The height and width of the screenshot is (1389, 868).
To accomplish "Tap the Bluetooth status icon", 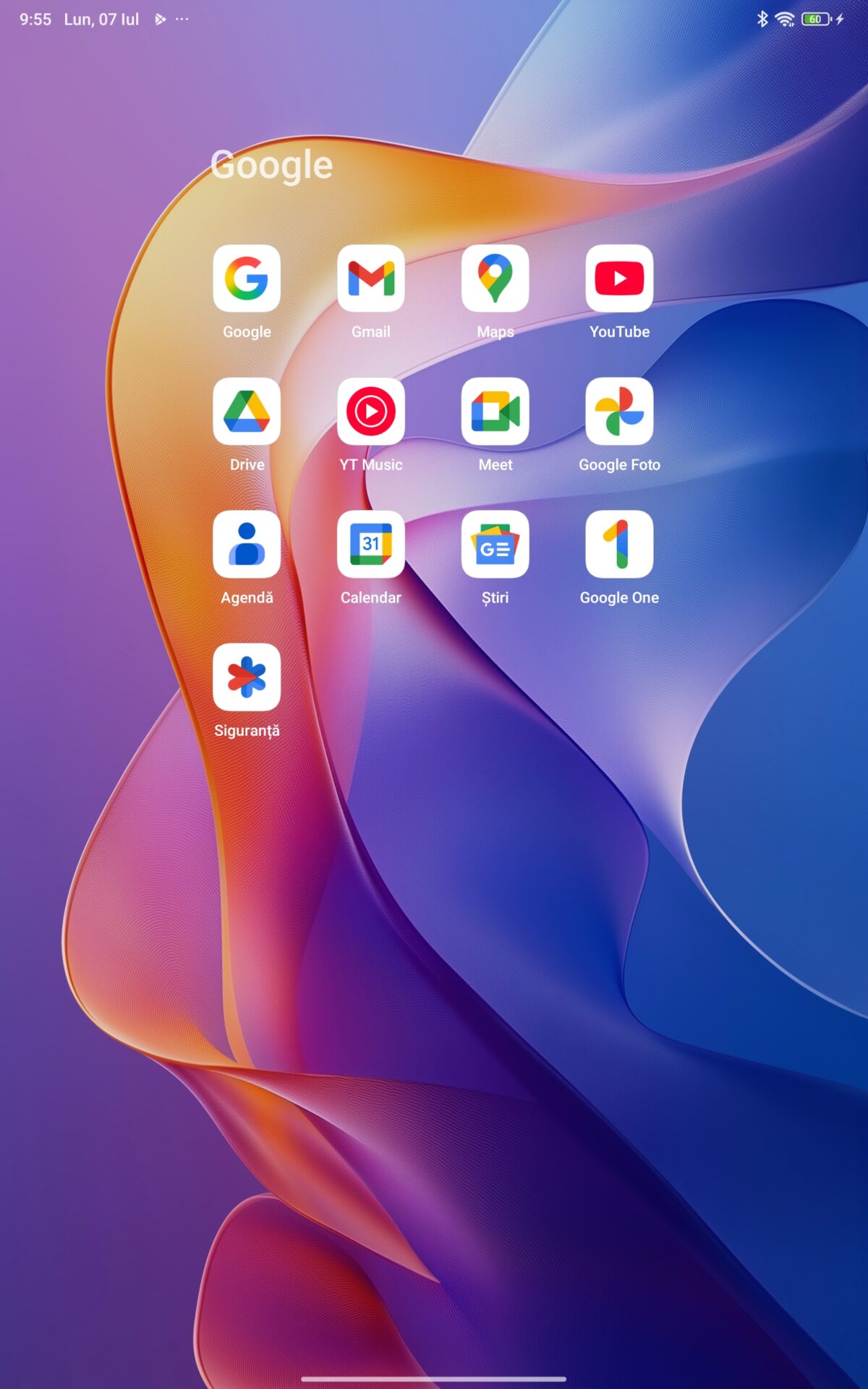I will point(762,20).
